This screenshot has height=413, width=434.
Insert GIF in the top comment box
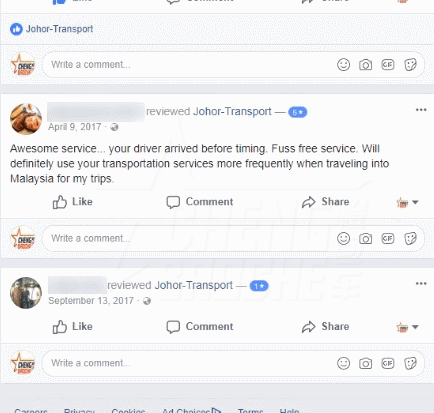pyautogui.click(x=388, y=64)
